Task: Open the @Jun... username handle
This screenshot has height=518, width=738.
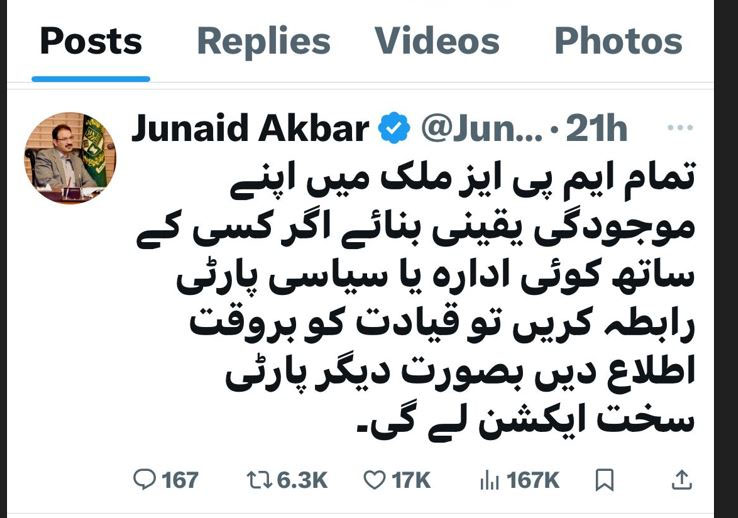Action: (x=482, y=128)
